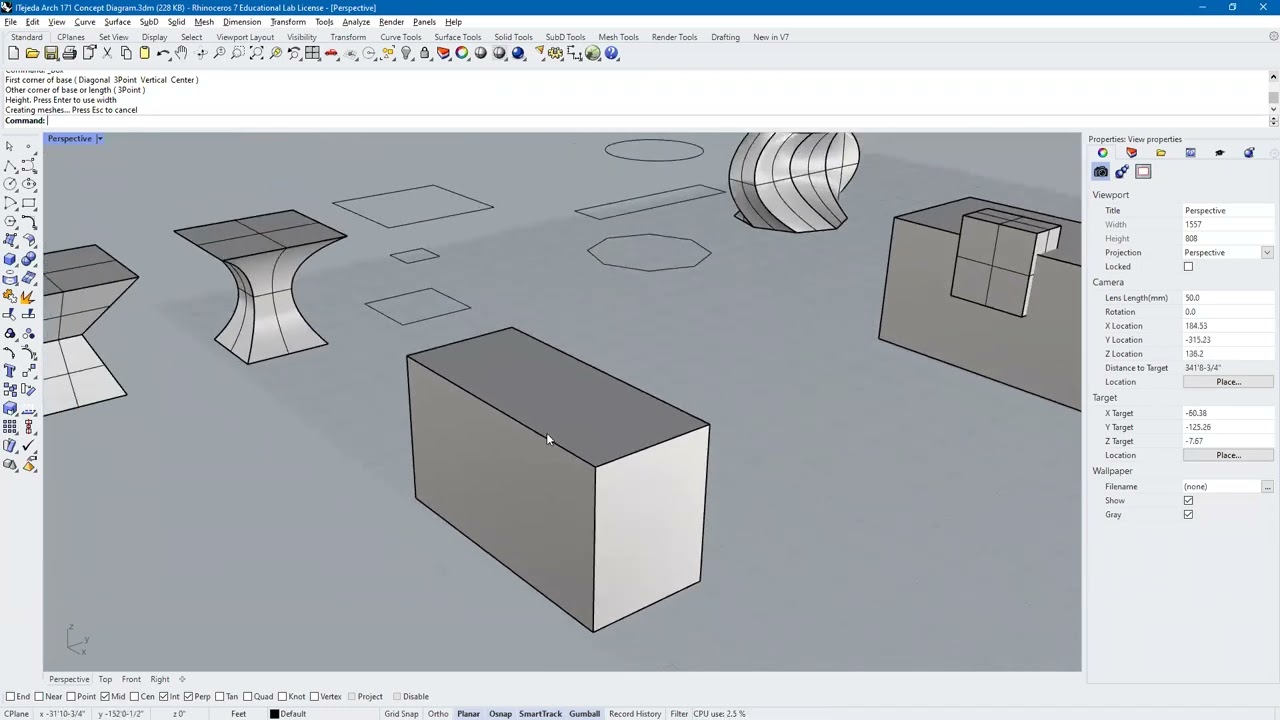Switch to the Top viewport tab
This screenshot has width=1280, height=720.
(x=105, y=679)
